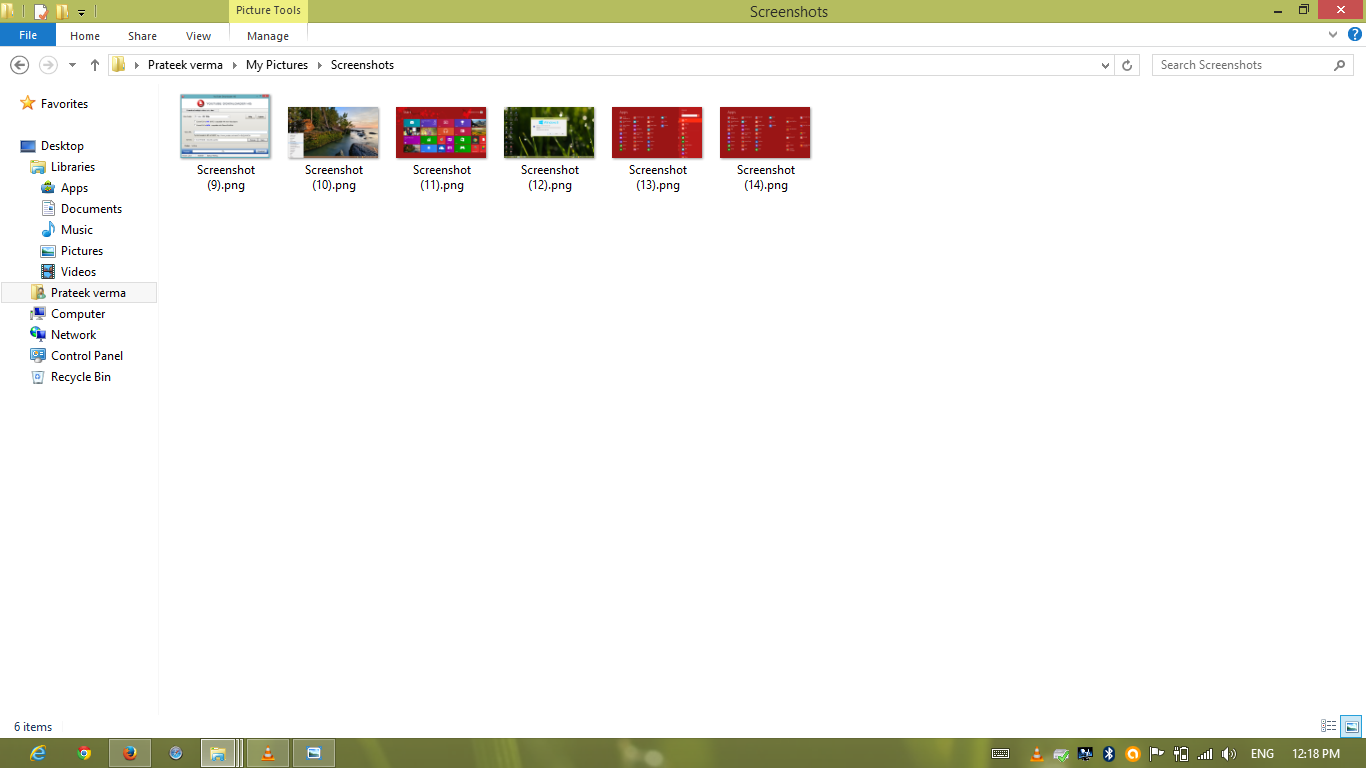Switch to details view layout

tap(1329, 727)
